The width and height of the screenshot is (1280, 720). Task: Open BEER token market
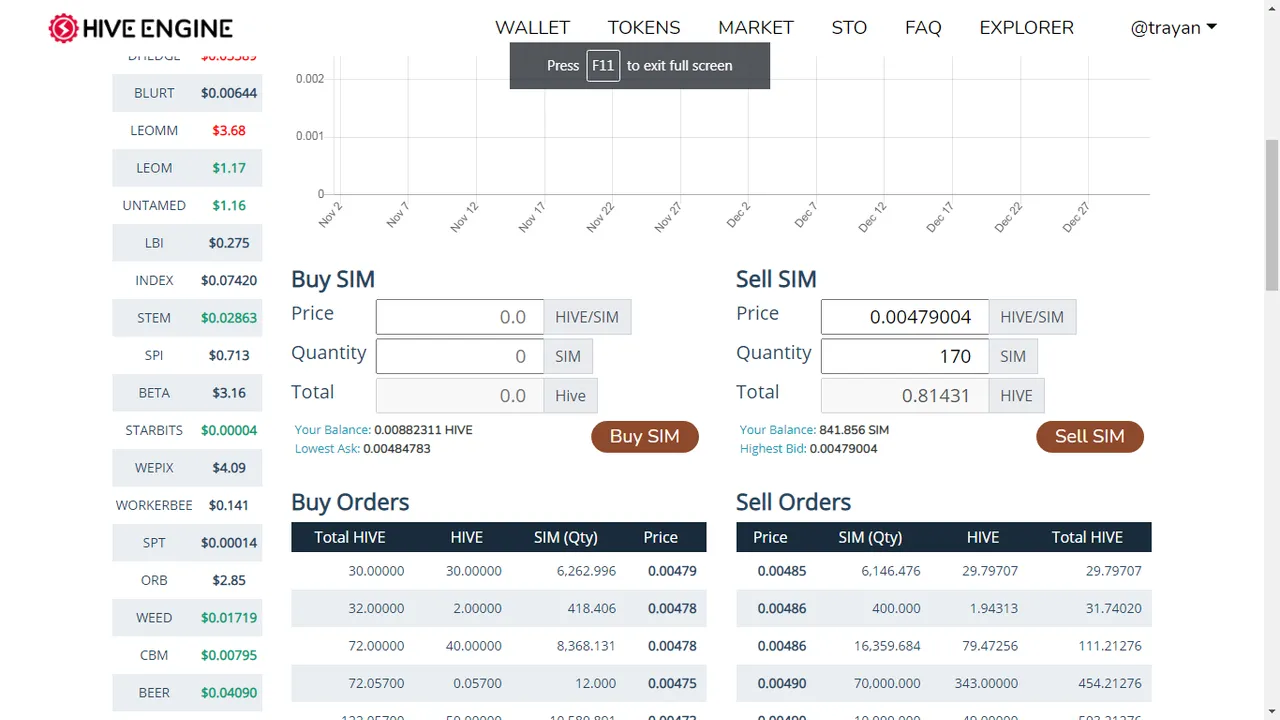[187, 693]
